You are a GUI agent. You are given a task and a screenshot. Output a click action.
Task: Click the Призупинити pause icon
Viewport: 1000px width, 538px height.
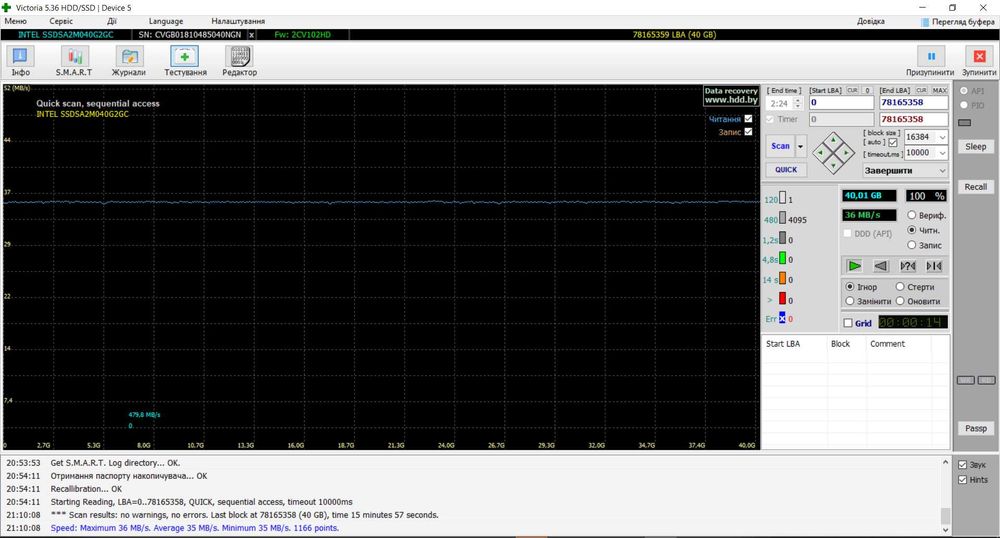point(931,58)
